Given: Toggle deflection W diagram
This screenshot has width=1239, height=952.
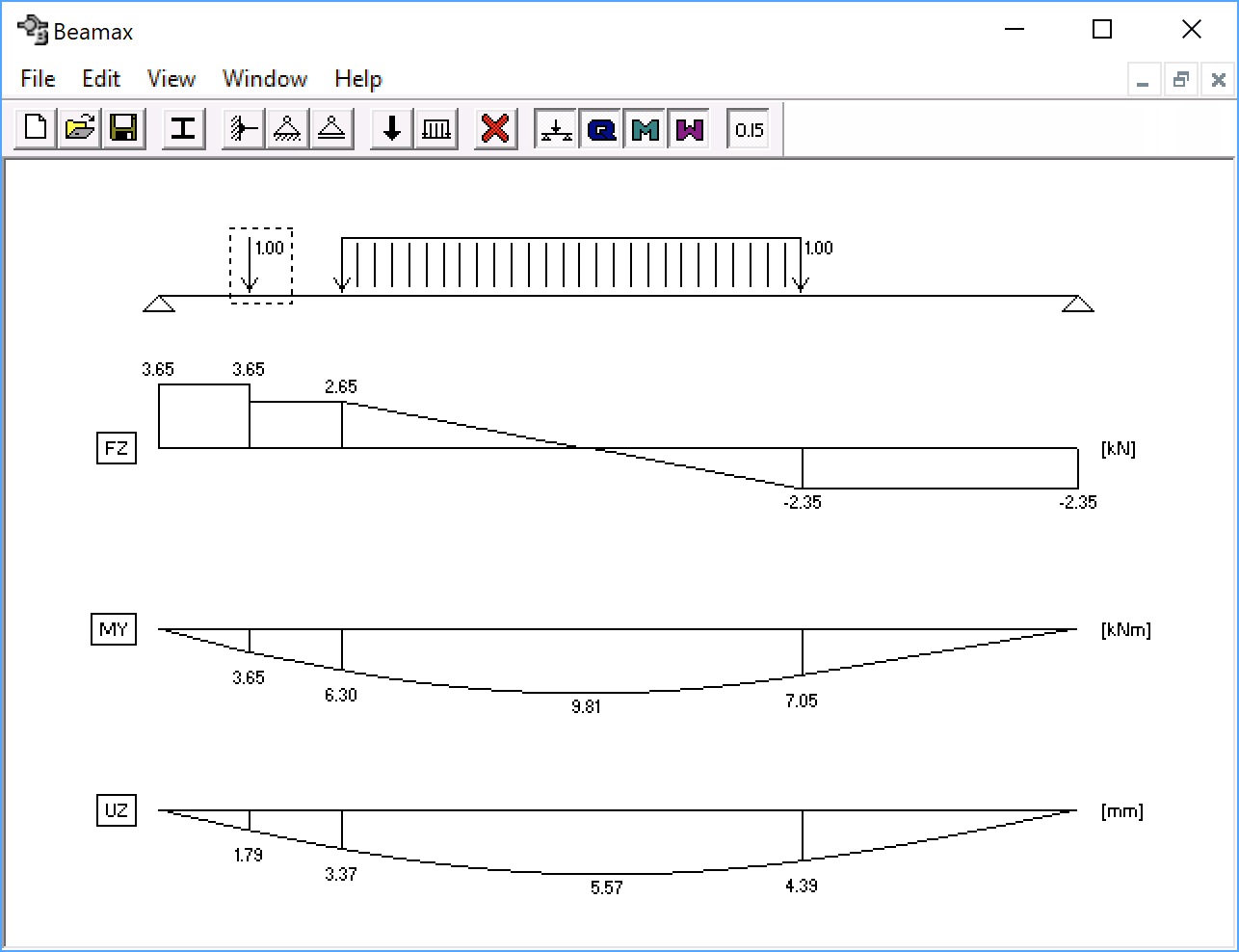Looking at the screenshot, I should click(x=690, y=128).
